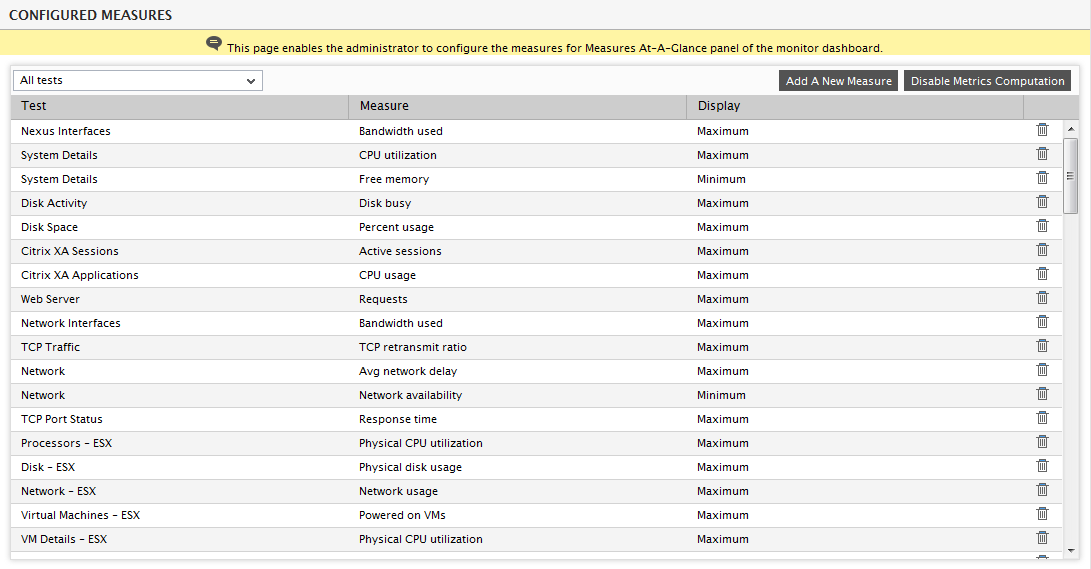Delete the Web Server Requests row
Viewport: 1091px width, 569px height.
pos(1042,298)
